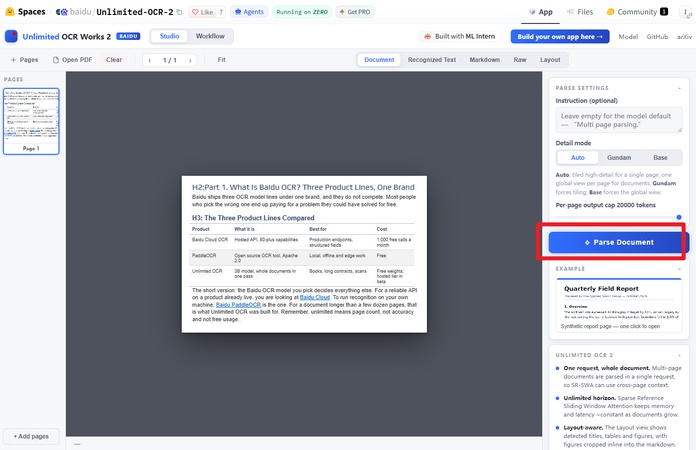This screenshot has width=696, height=450.
Task: Click the Baidu PaddleOCR link in document
Action: [238, 305]
